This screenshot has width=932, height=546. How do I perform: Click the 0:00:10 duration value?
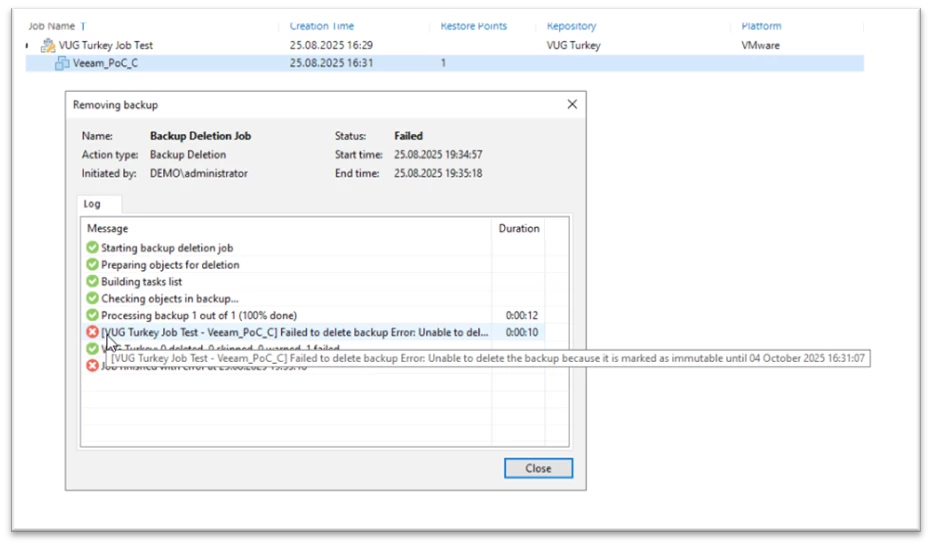tap(522, 332)
